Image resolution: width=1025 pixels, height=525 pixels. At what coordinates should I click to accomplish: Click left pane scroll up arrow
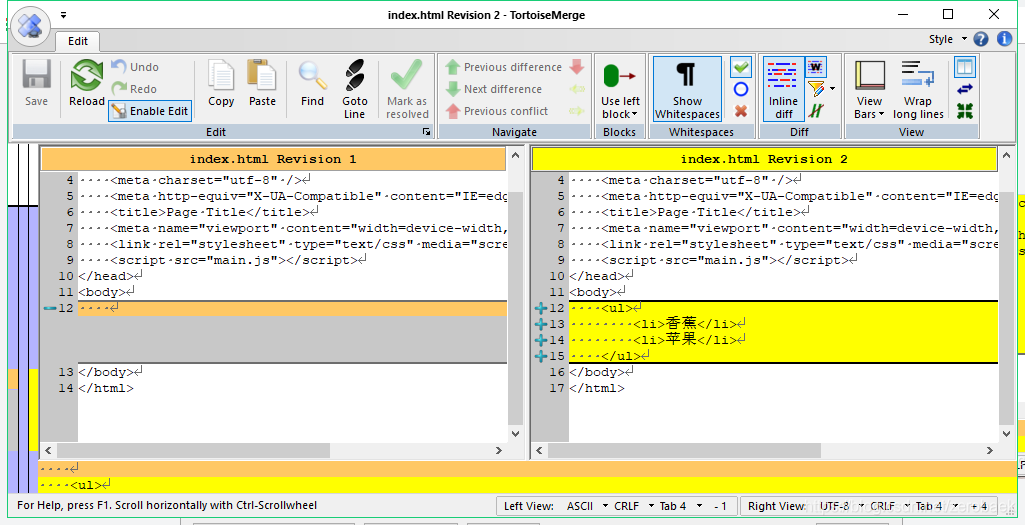click(515, 156)
